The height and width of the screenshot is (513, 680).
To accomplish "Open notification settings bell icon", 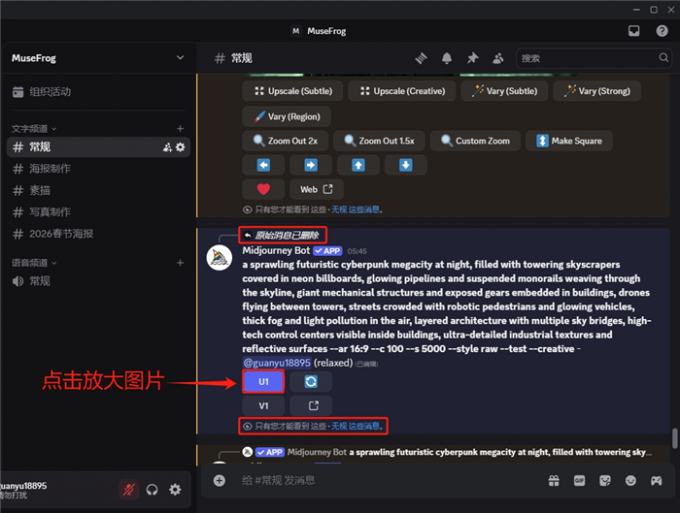I will tap(447, 58).
